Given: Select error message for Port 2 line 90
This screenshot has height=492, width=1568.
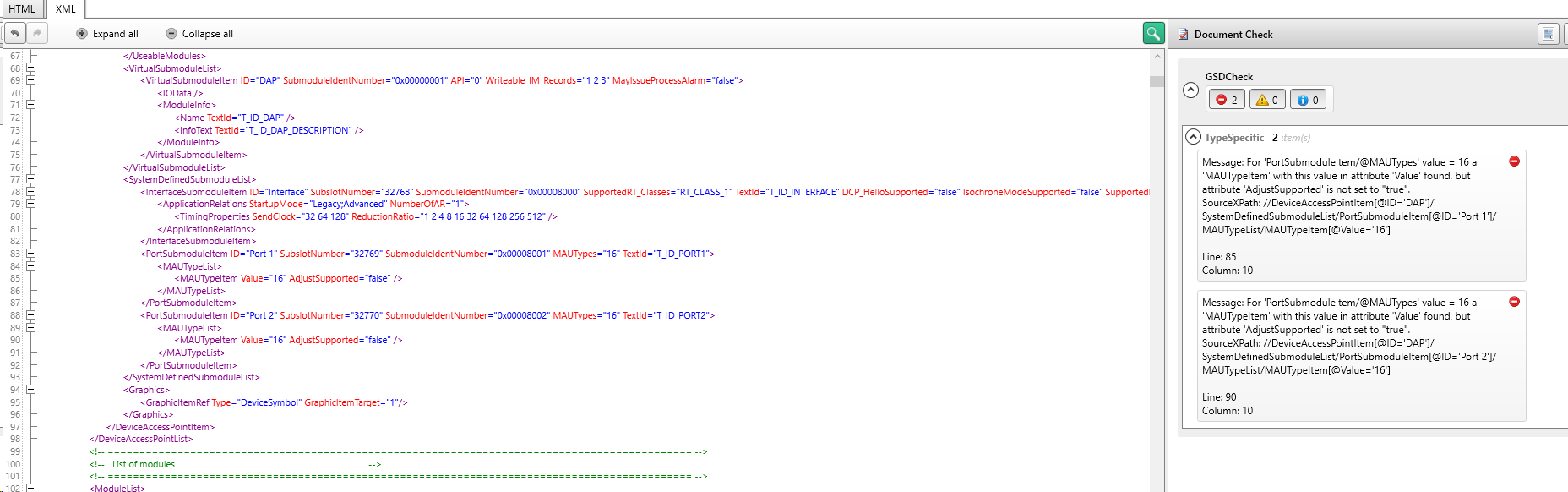Looking at the screenshot, I should [x=1361, y=356].
